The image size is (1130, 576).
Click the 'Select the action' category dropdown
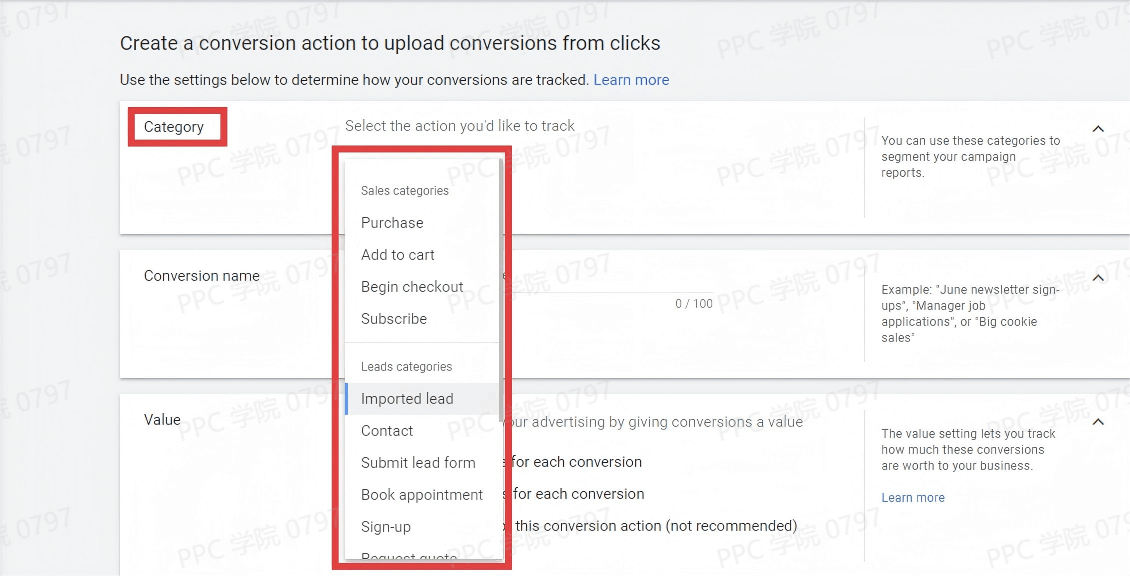[460, 126]
